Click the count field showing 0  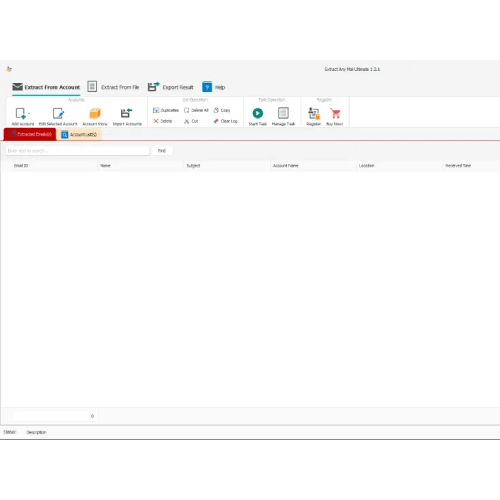(x=55, y=416)
